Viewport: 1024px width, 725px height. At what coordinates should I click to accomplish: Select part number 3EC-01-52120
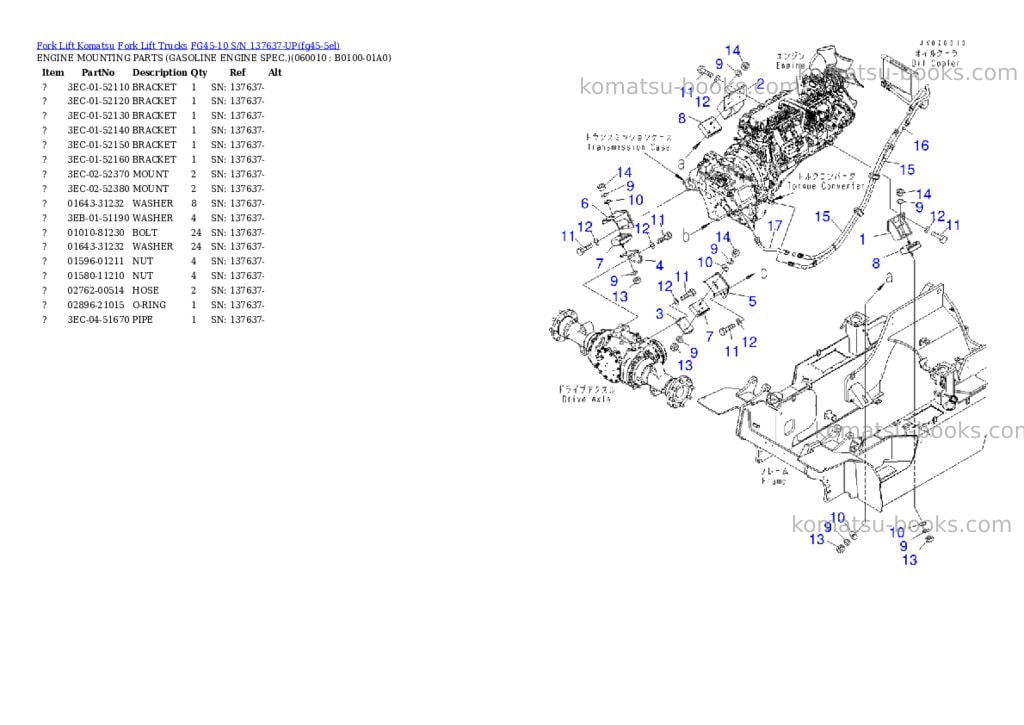(98, 101)
